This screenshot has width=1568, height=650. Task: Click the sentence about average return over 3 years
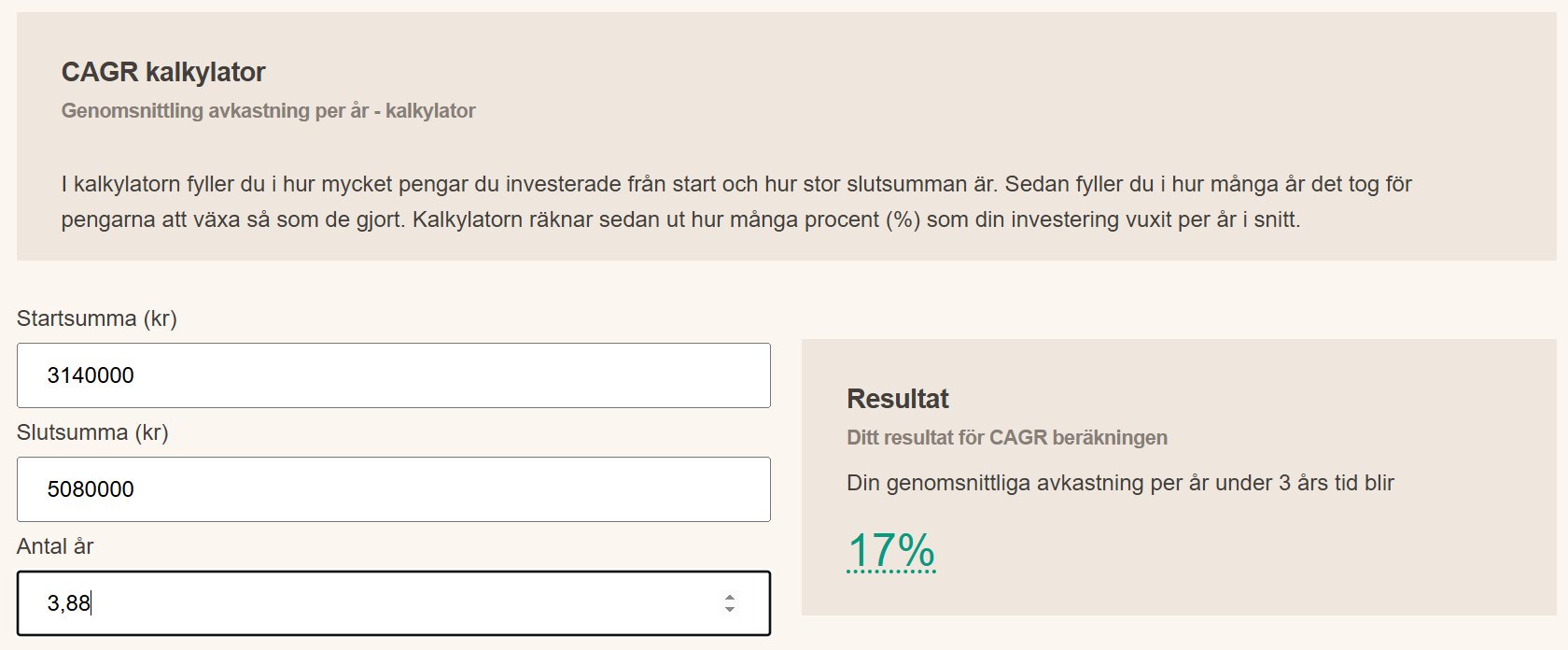[1120, 483]
